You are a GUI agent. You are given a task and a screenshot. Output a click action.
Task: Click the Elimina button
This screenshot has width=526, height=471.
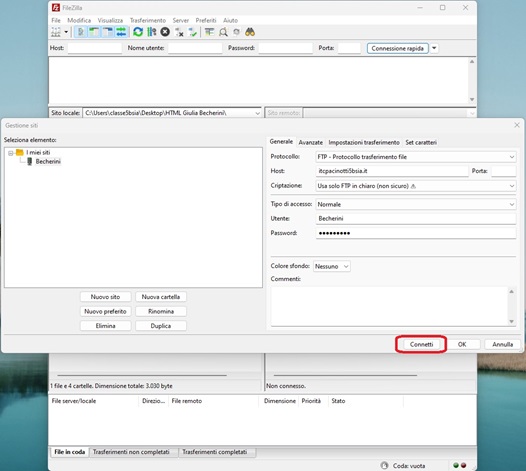(x=105, y=326)
